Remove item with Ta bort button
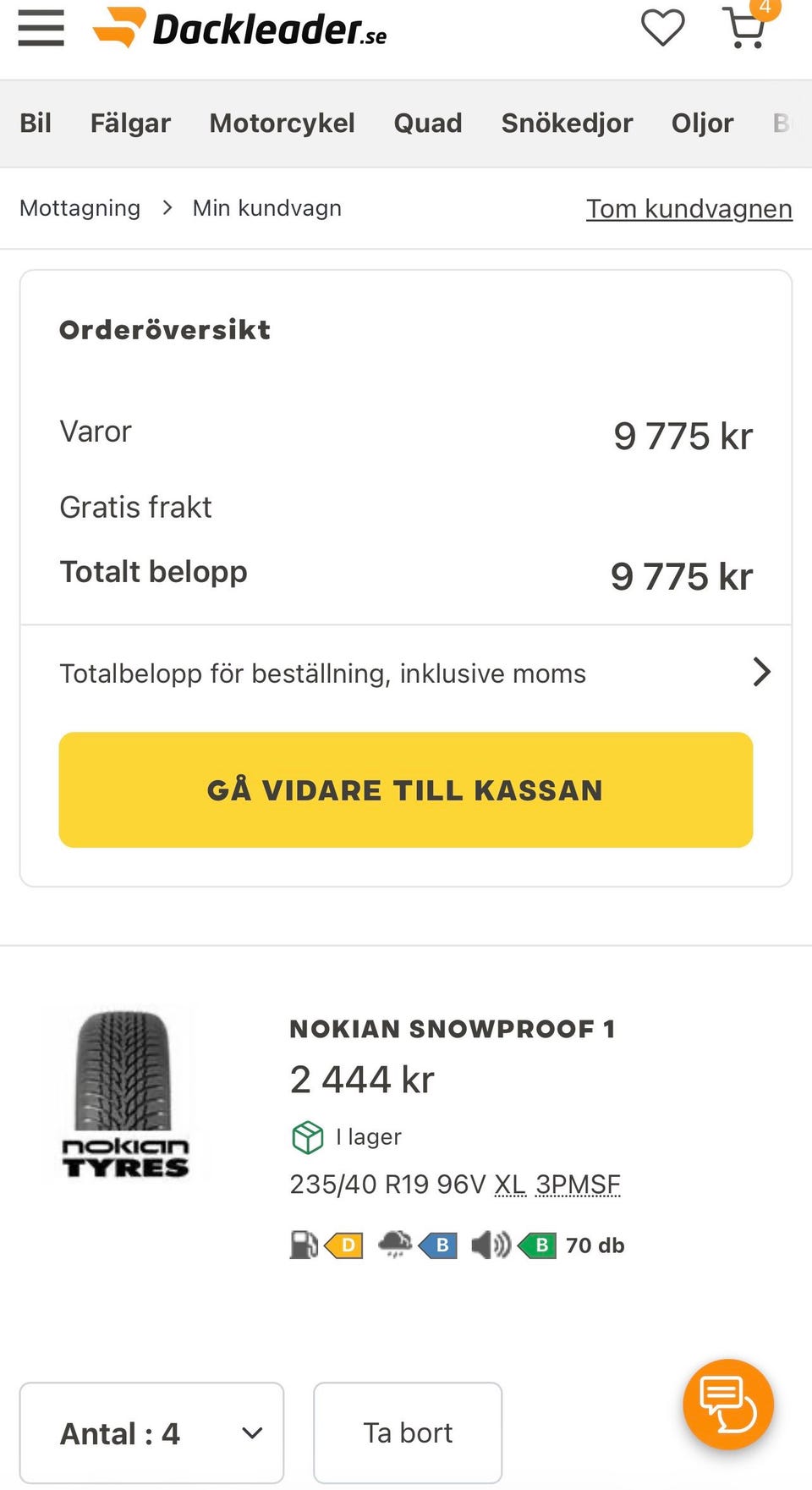Viewport: 812px width, 1490px height. click(x=408, y=1433)
